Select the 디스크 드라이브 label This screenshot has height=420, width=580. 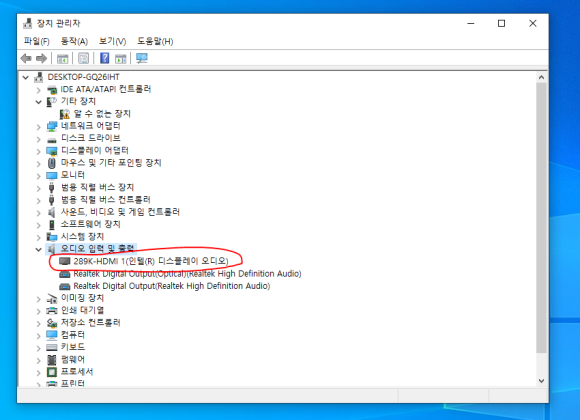click(x=91, y=138)
